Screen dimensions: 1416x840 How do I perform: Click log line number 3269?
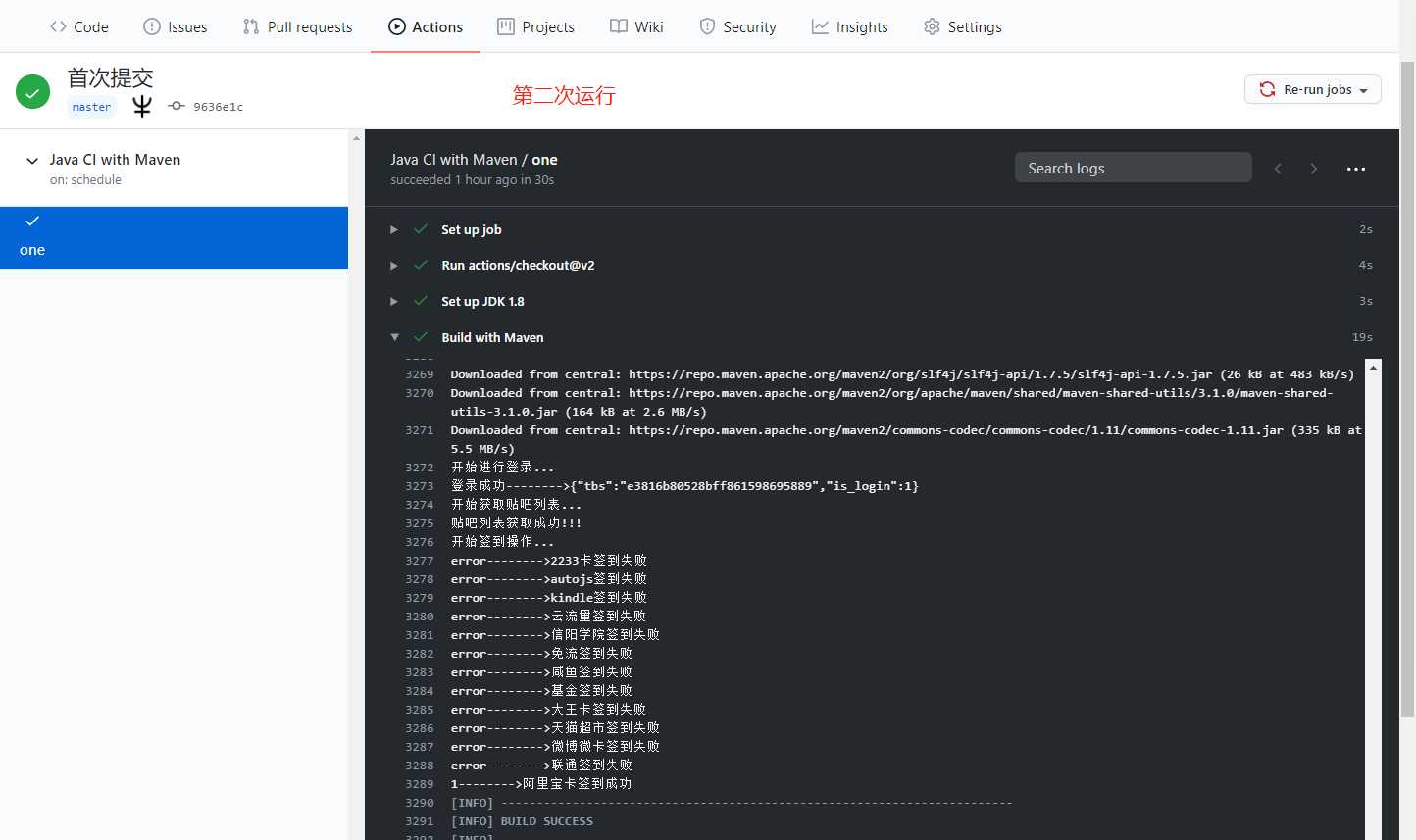coord(419,374)
